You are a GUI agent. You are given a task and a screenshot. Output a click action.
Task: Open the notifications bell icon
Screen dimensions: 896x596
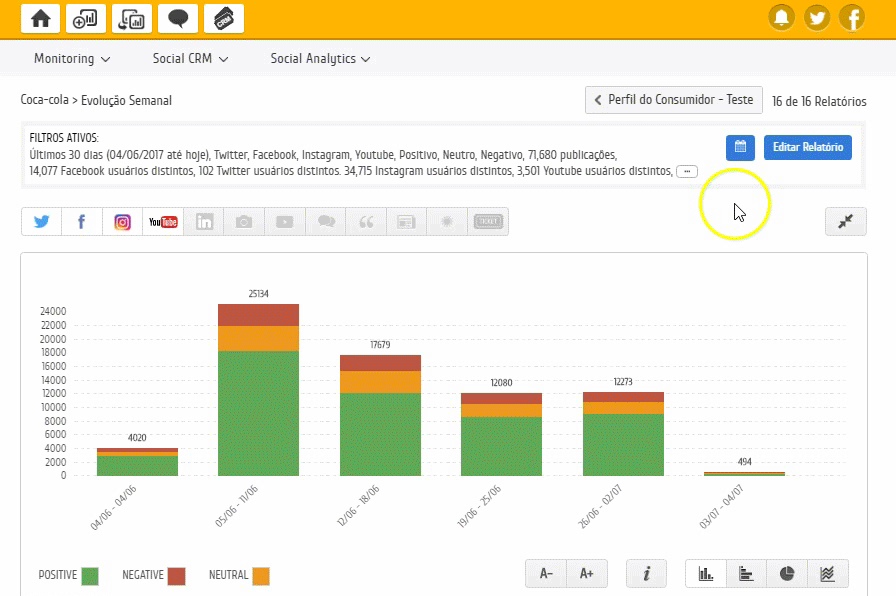coord(782,18)
